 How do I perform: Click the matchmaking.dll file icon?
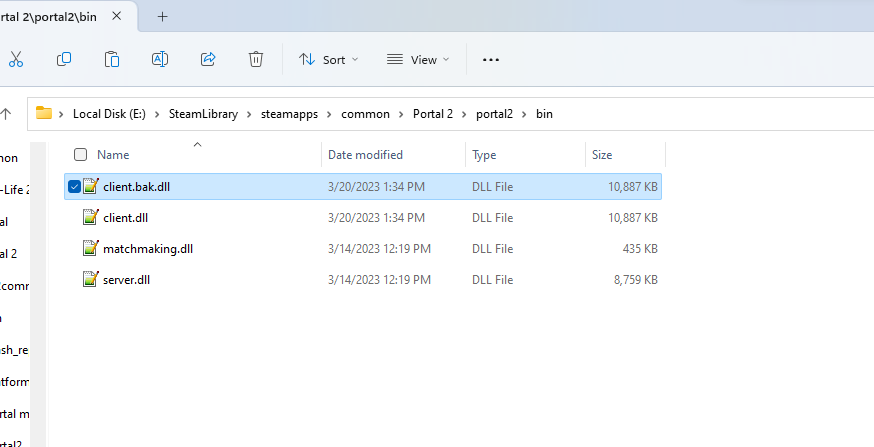click(x=91, y=248)
